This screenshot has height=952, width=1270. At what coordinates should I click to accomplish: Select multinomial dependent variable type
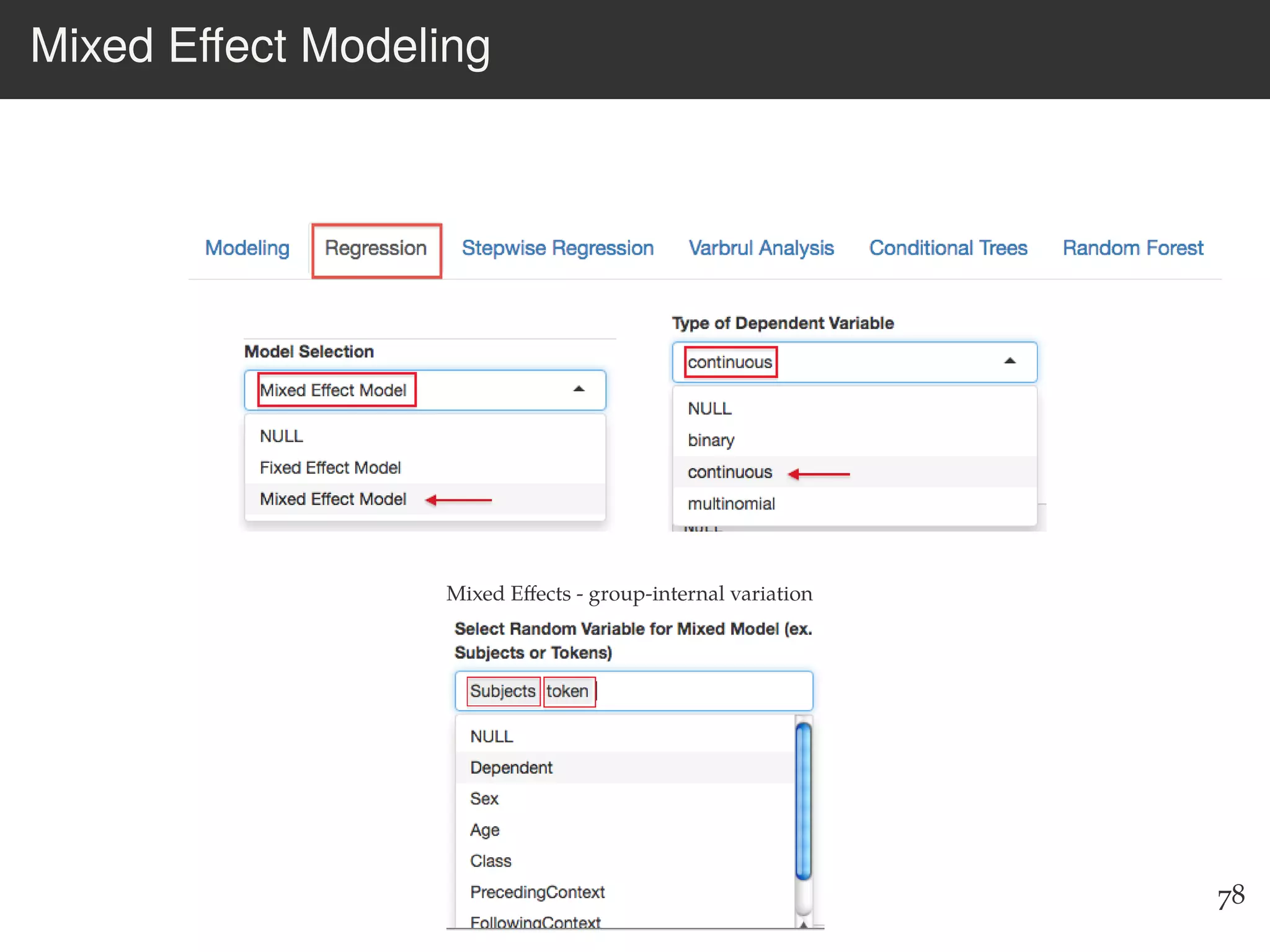coord(731,504)
